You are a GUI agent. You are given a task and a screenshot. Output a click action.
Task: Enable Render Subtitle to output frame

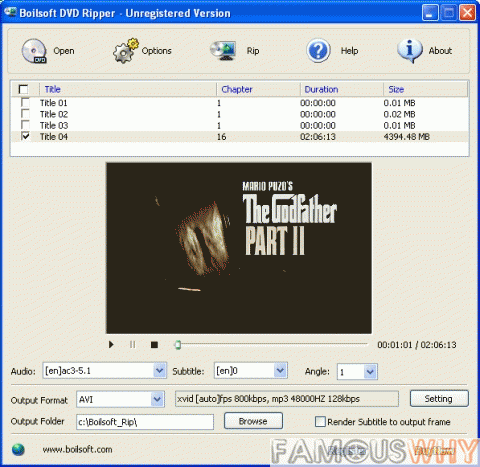(320, 422)
